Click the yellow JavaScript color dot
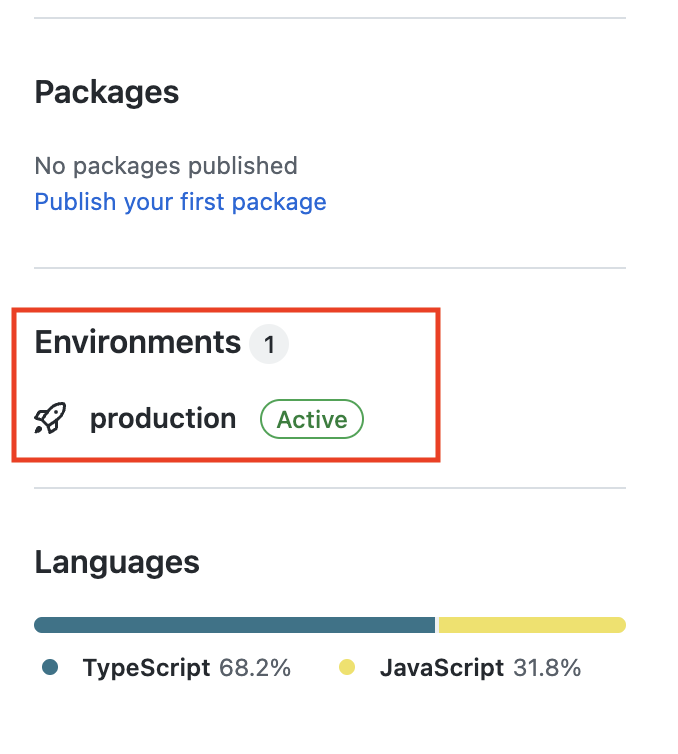The image size is (678, 754). [347, 667]
